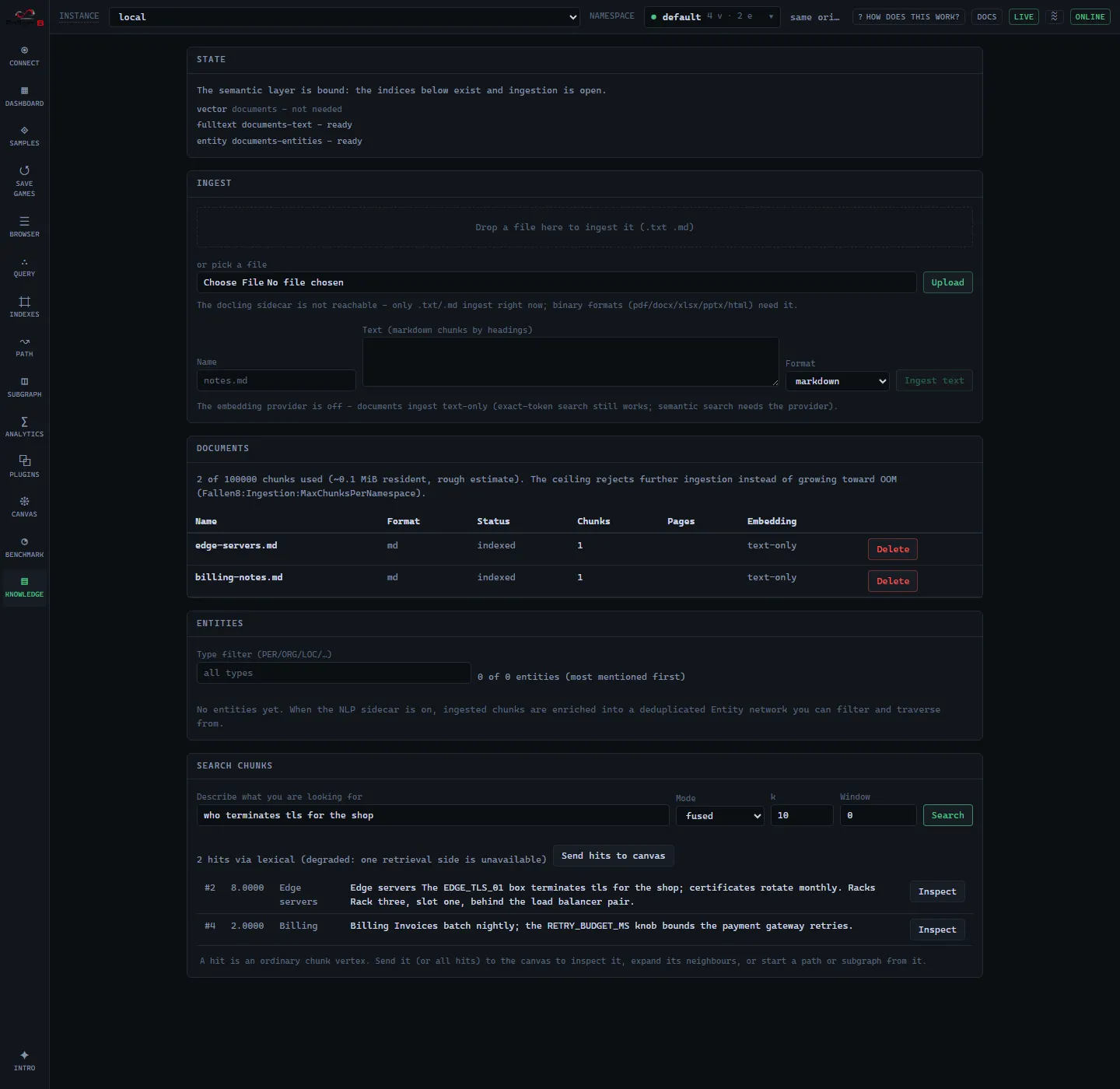Click 'entity documents-entities – ready' line

[279, 141]
